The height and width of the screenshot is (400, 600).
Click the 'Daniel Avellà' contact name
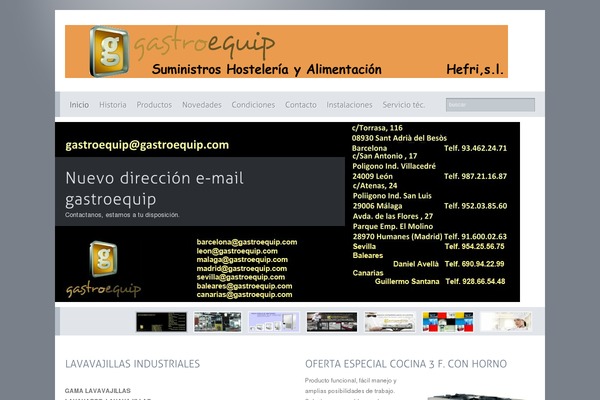[x=416, y=264]
